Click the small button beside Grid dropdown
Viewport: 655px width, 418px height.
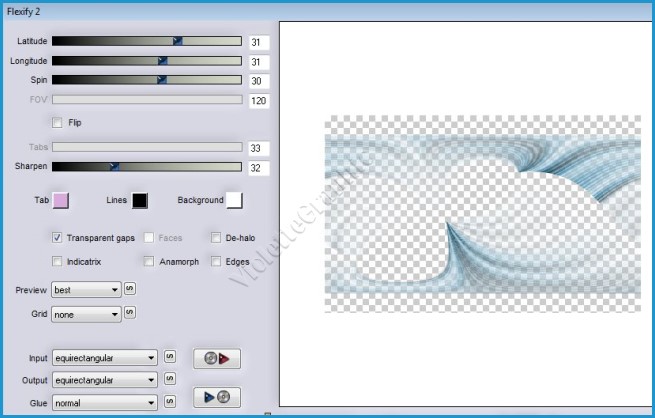pyautogui.click(x=129, y=314)
